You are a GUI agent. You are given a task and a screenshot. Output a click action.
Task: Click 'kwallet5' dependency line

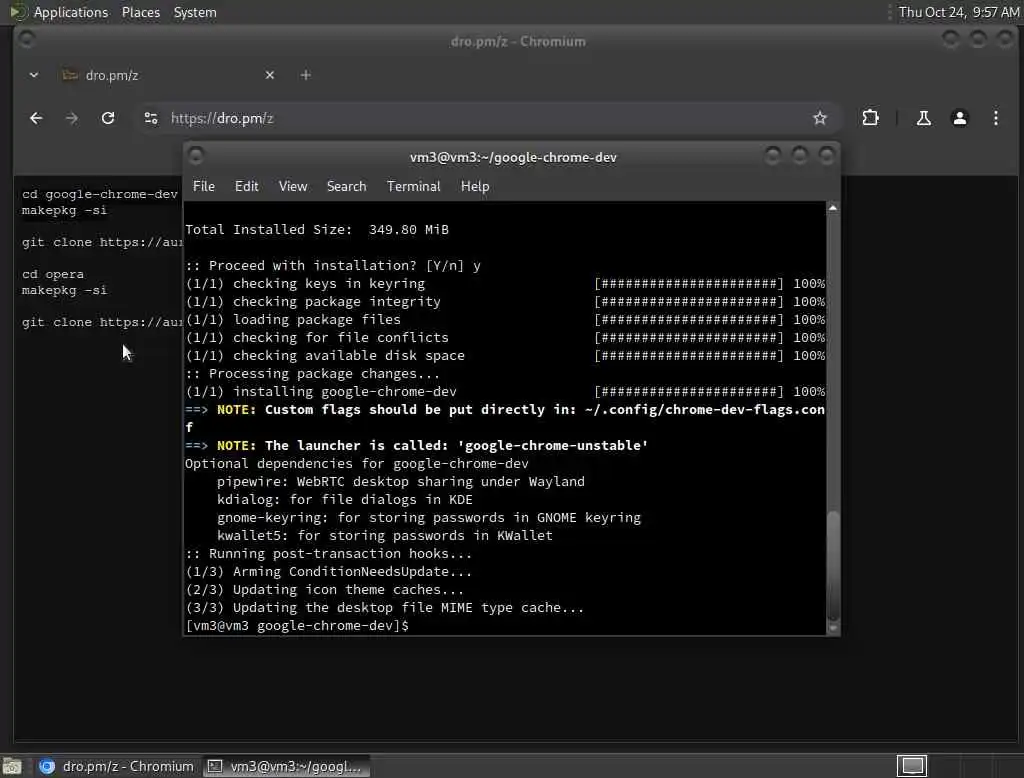point(385,536)
